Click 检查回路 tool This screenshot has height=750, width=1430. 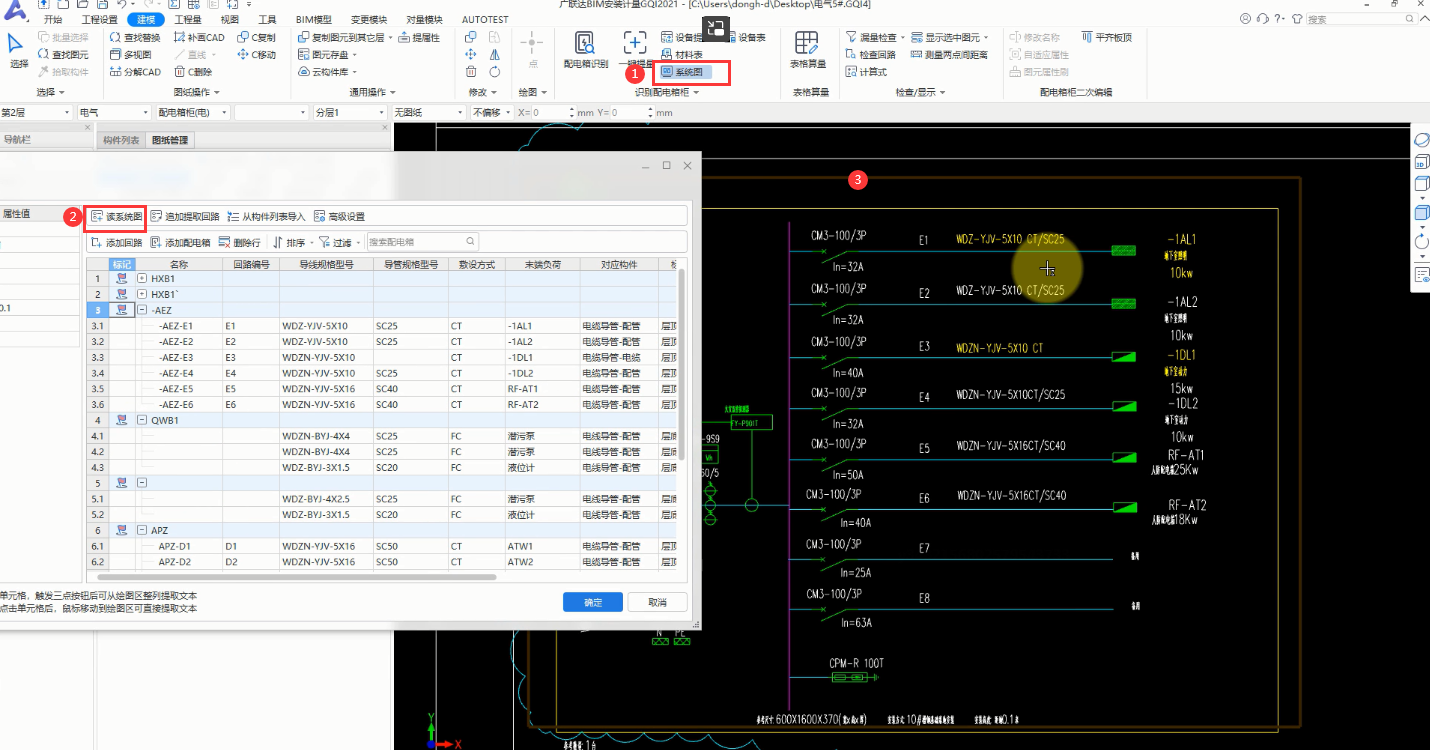[870, 55]
